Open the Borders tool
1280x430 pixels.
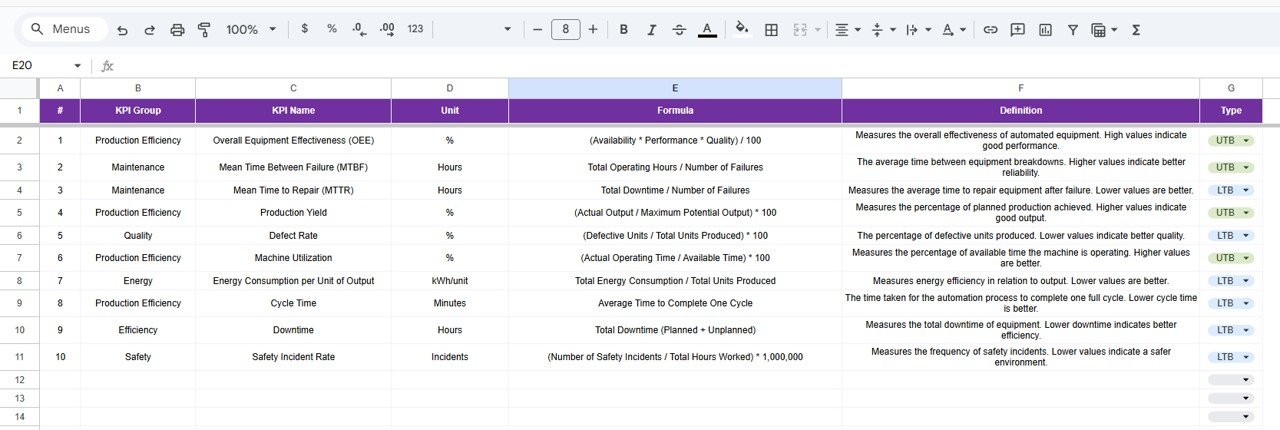click(771, 30)
